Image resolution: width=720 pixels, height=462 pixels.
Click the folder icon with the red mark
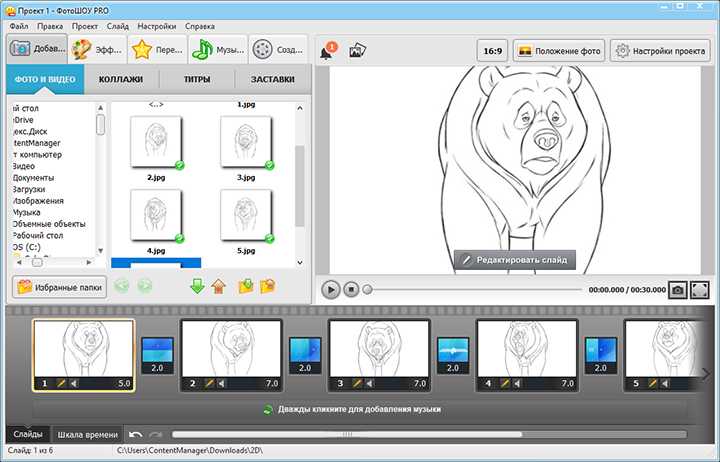click(268, 287)
